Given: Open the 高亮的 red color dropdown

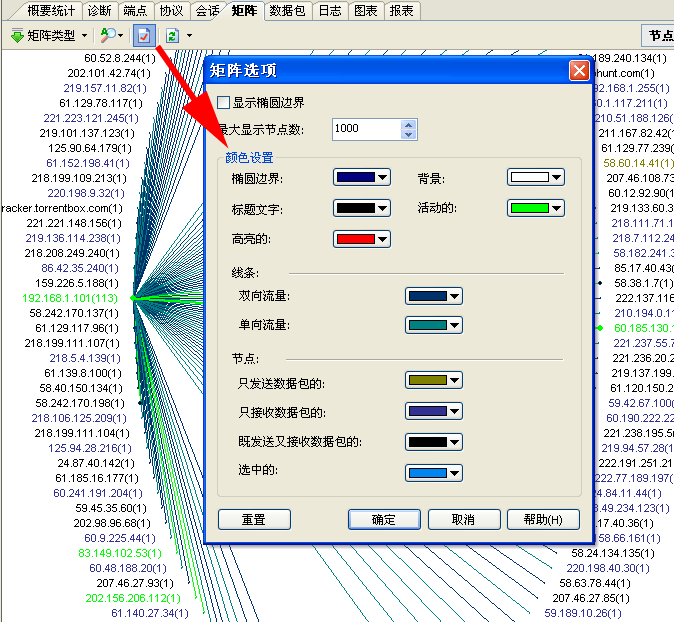Looking at the screenshot, I should [x=362, y=239].
